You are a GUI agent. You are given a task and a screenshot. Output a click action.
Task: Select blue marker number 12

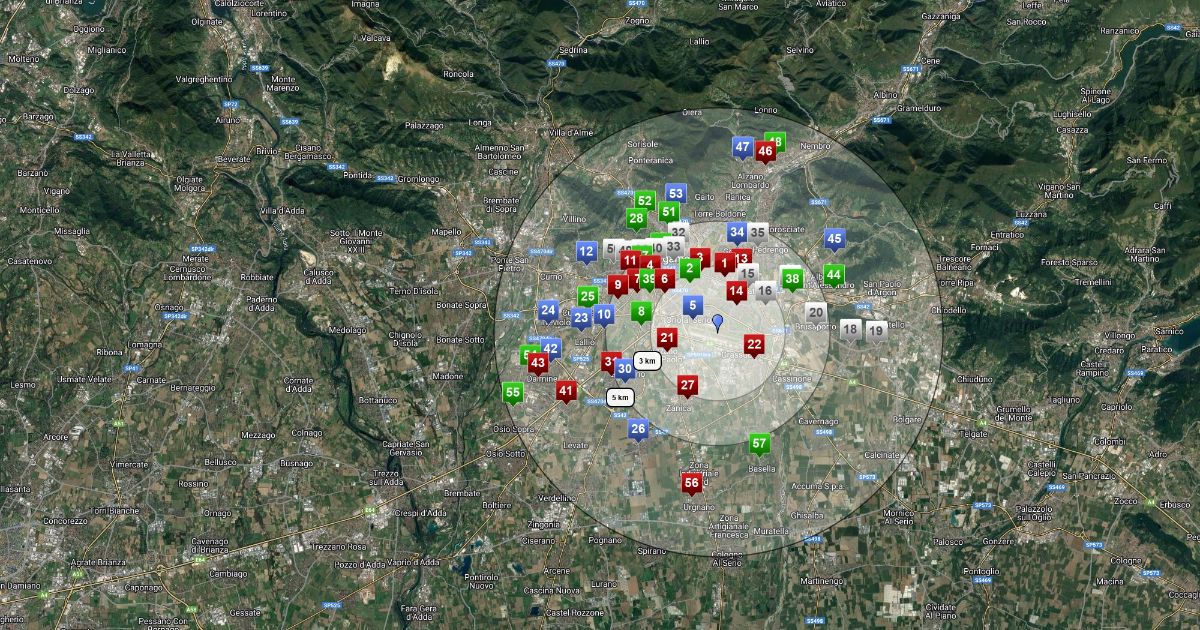(587, 251)
